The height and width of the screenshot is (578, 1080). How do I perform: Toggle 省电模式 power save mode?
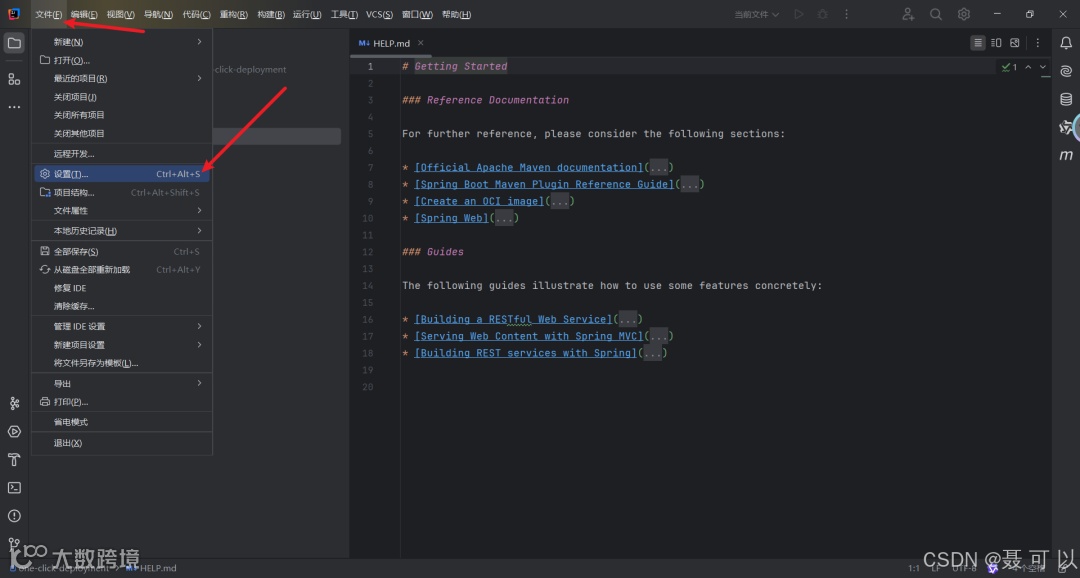122,422
